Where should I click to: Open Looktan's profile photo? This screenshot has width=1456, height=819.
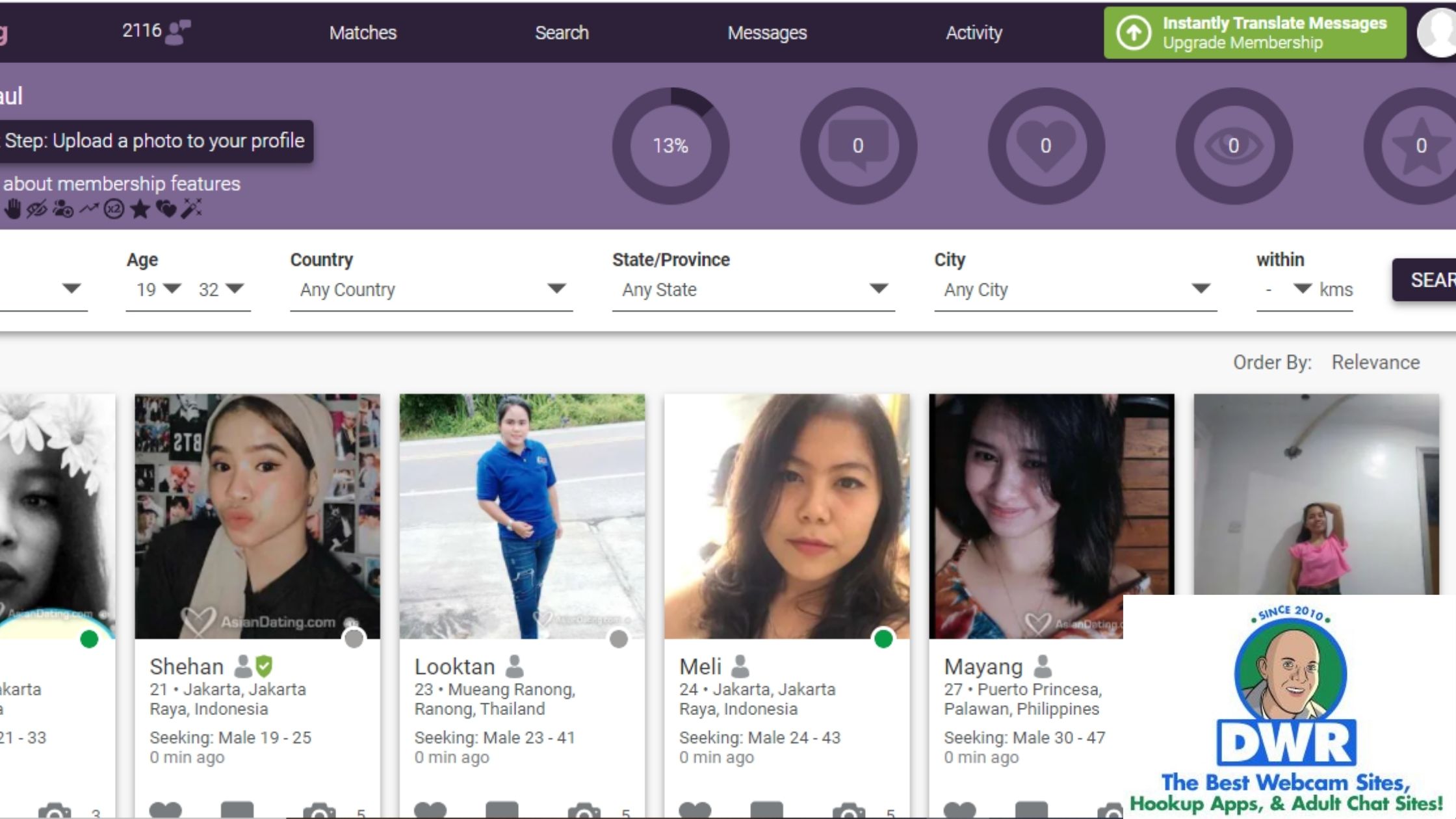tap(522, 516)
